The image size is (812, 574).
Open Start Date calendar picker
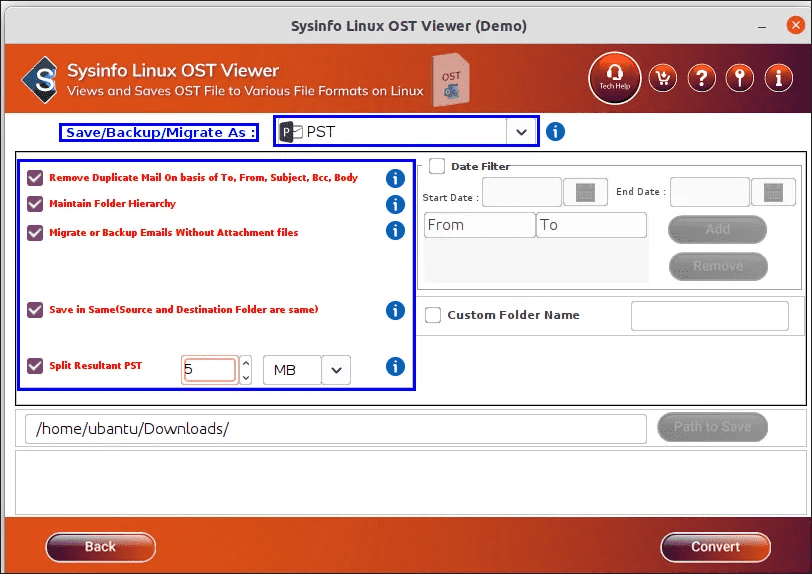pos(585,192)
